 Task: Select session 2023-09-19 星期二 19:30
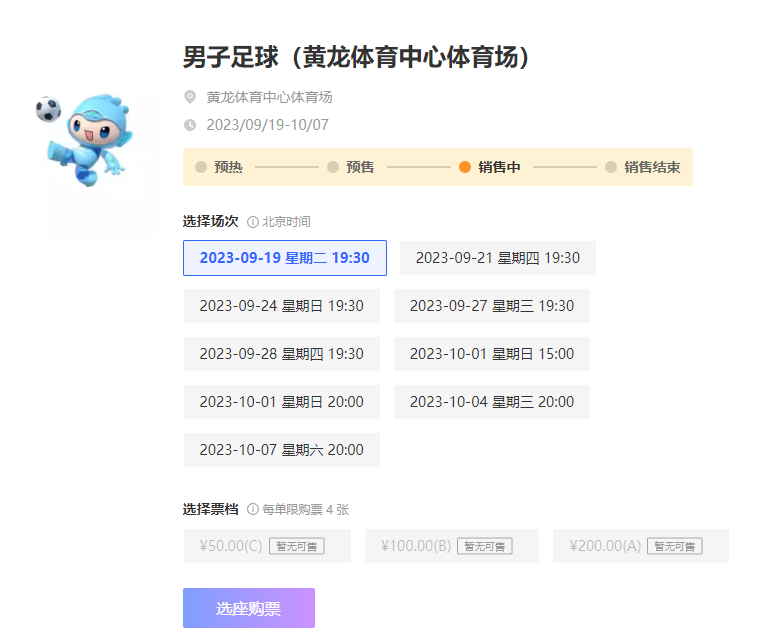[285, 258]
